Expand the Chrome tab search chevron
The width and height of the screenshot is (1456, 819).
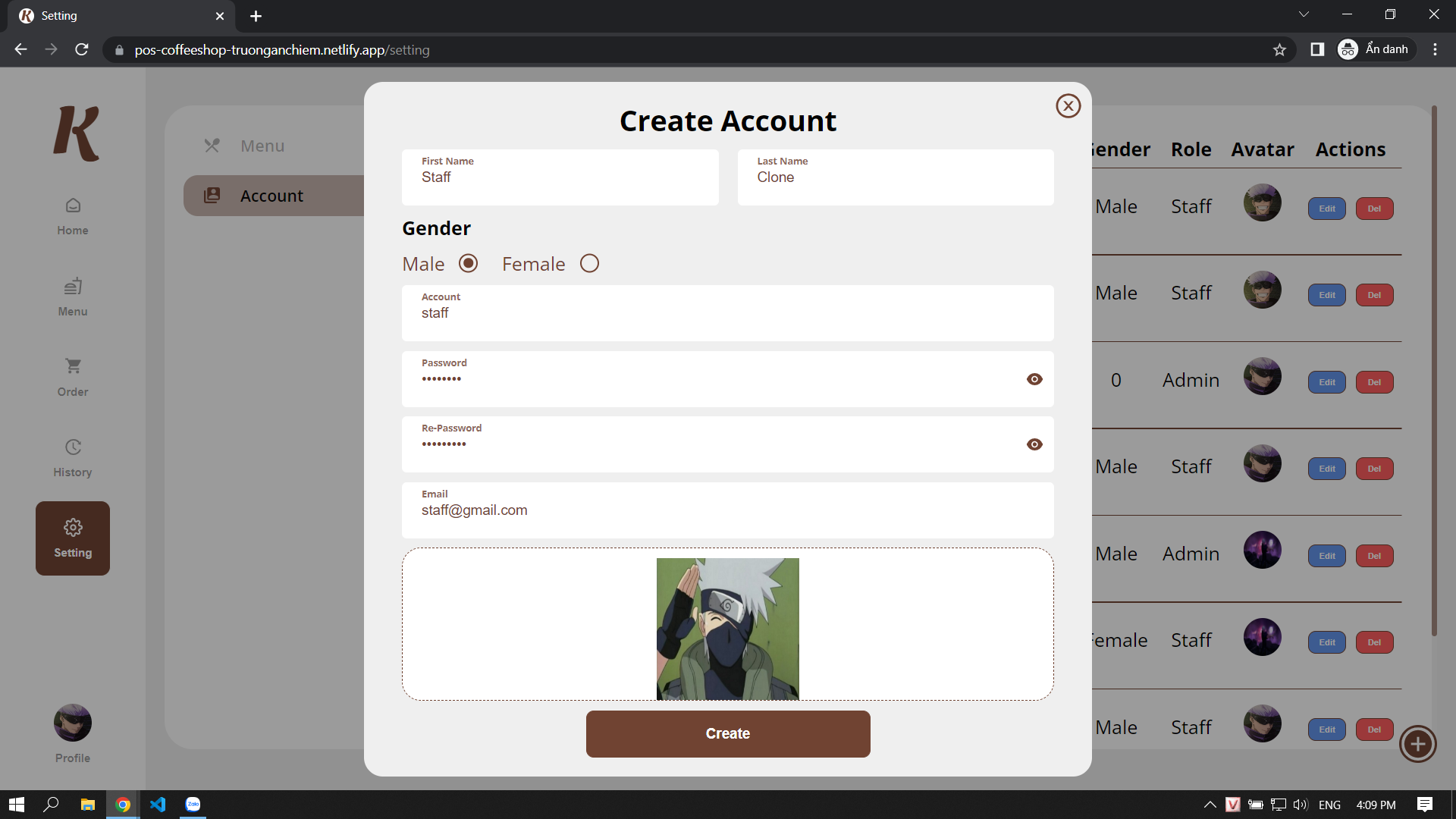click(1304, 14)
